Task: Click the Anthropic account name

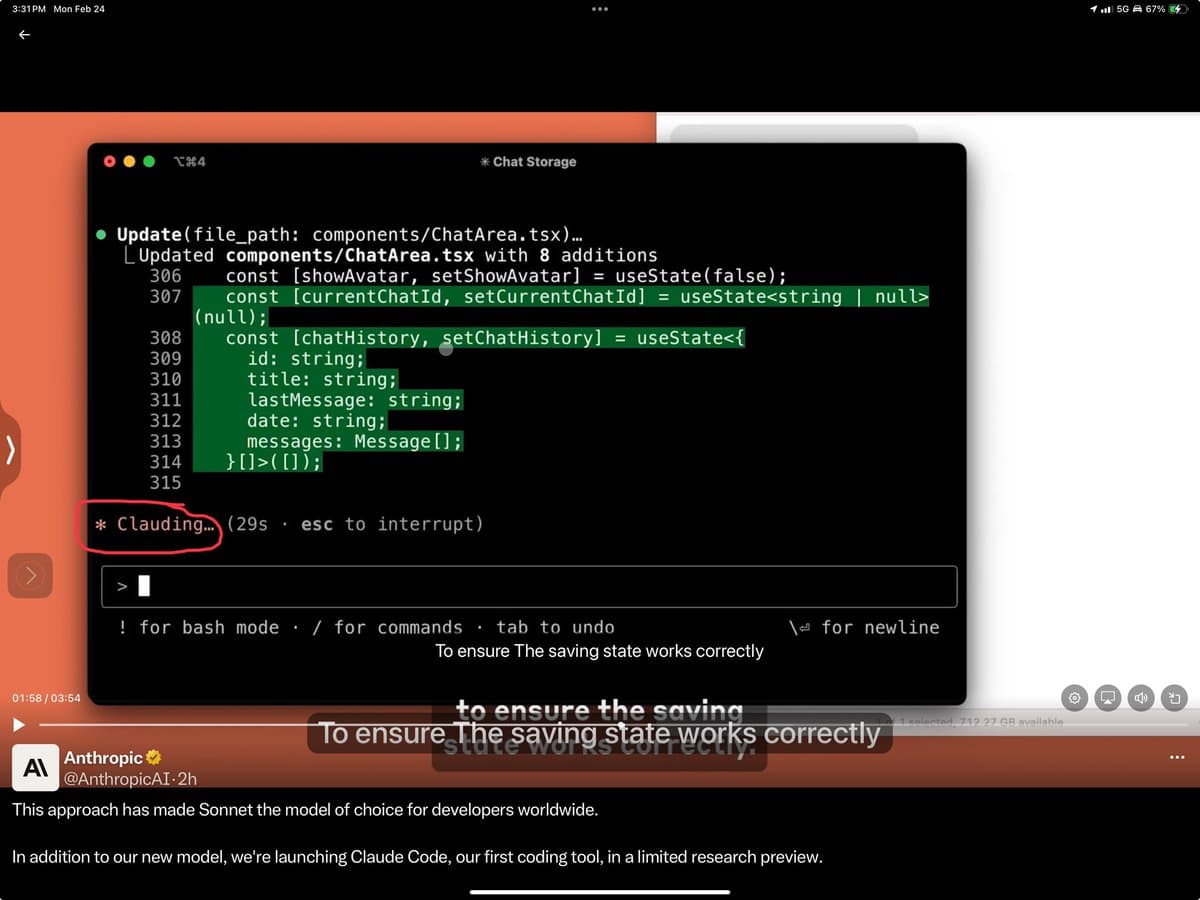Action: [103, 757]
